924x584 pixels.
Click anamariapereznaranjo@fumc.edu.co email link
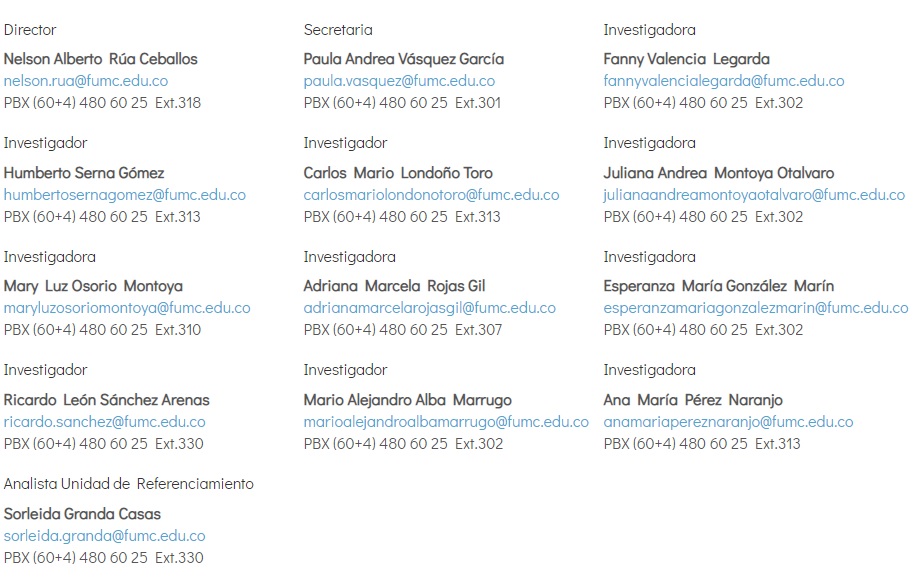[x=728, y=422]
